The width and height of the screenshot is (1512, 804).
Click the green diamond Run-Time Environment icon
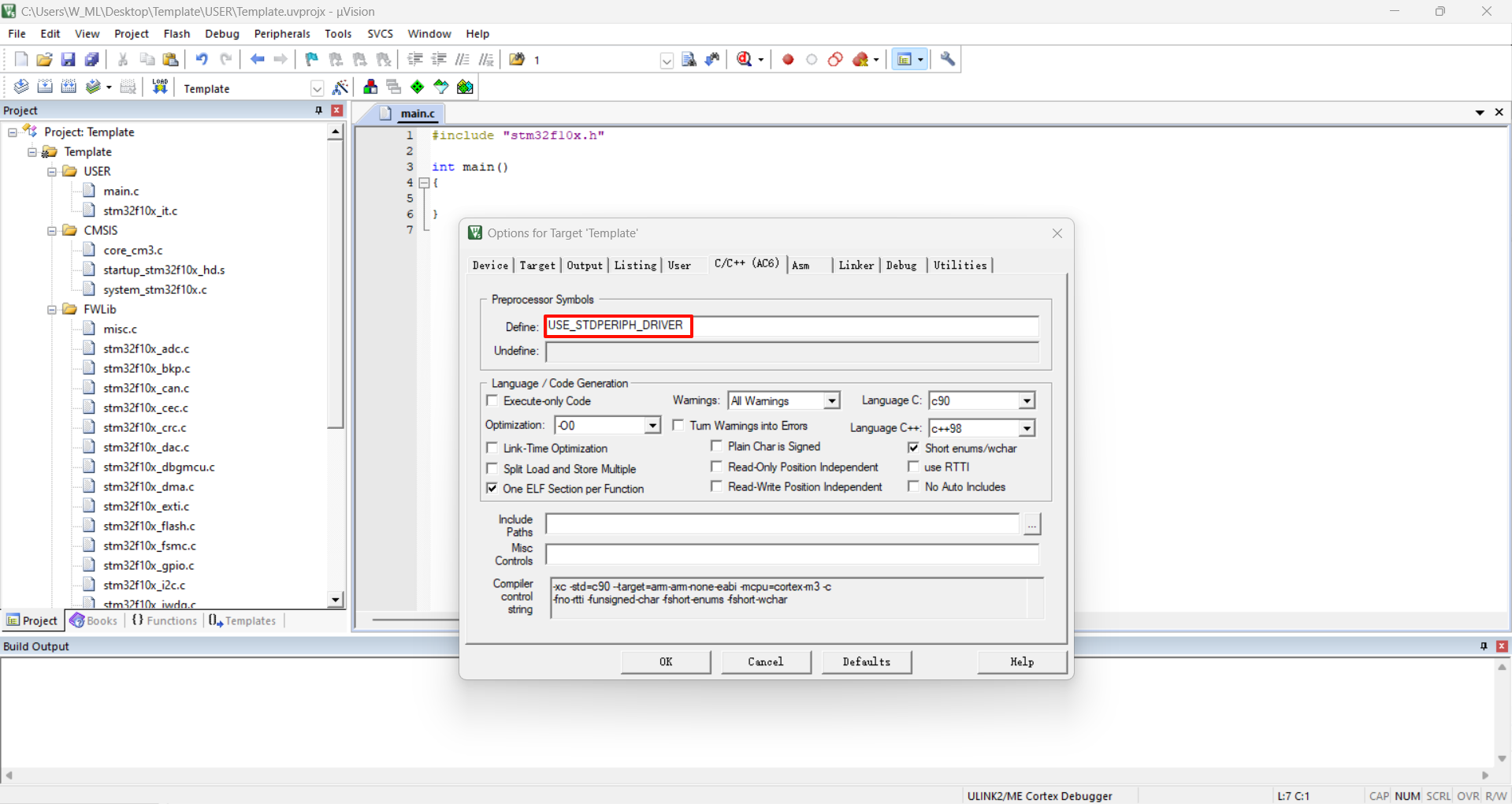click(418, 87)
